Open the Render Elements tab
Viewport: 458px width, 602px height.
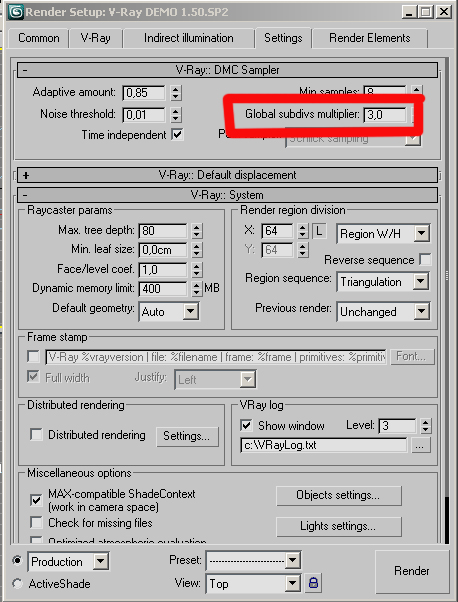point(370,38)
